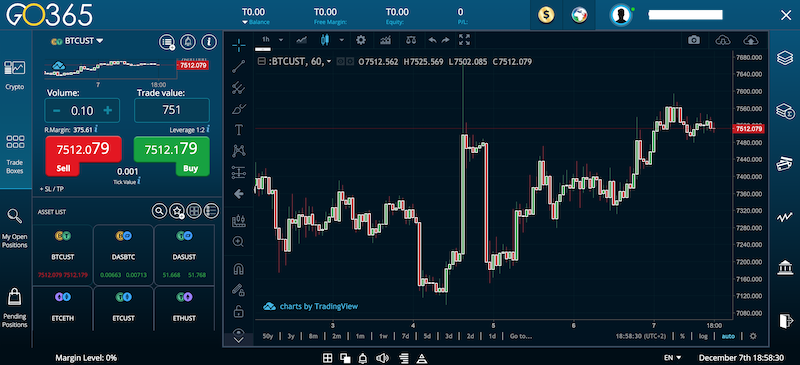Open favorites star in asset list
The image size is (800, 365).
tap(177, 210)
